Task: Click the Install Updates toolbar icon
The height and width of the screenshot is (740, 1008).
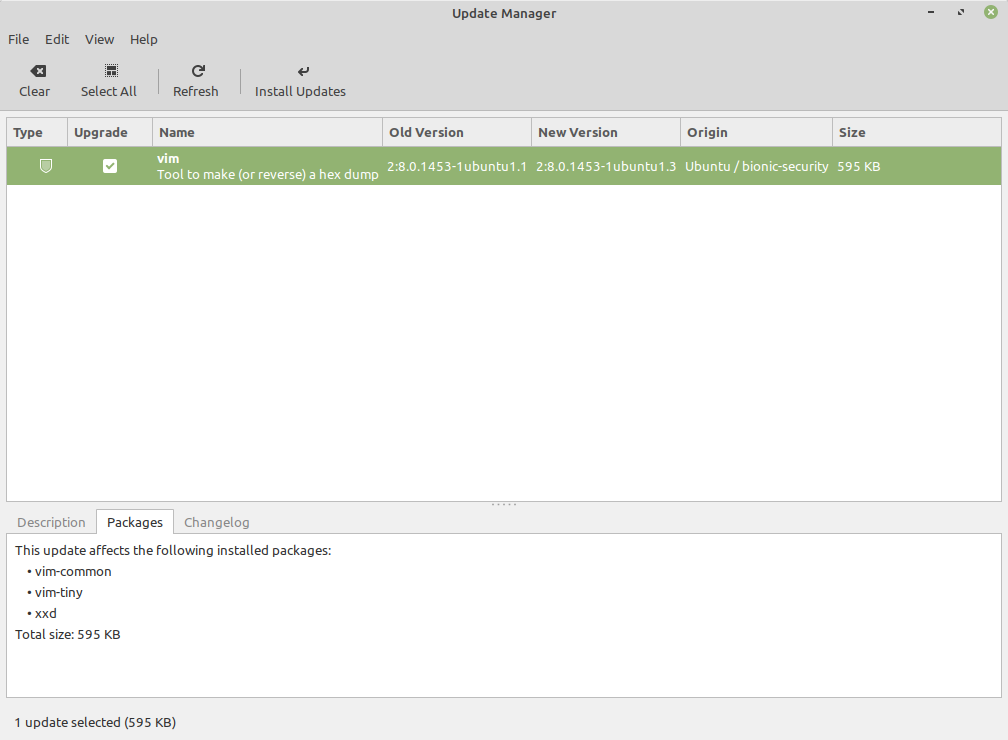Action: pos(303,71)
